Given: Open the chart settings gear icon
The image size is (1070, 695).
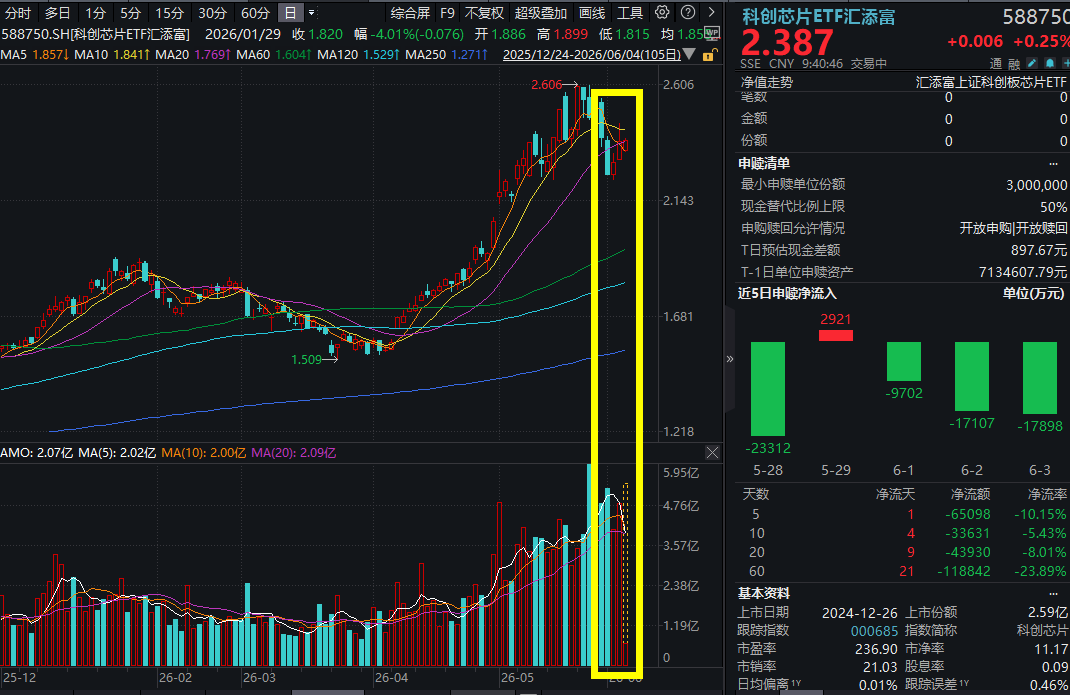Looking at the screenshot, I should coord(662,12).
